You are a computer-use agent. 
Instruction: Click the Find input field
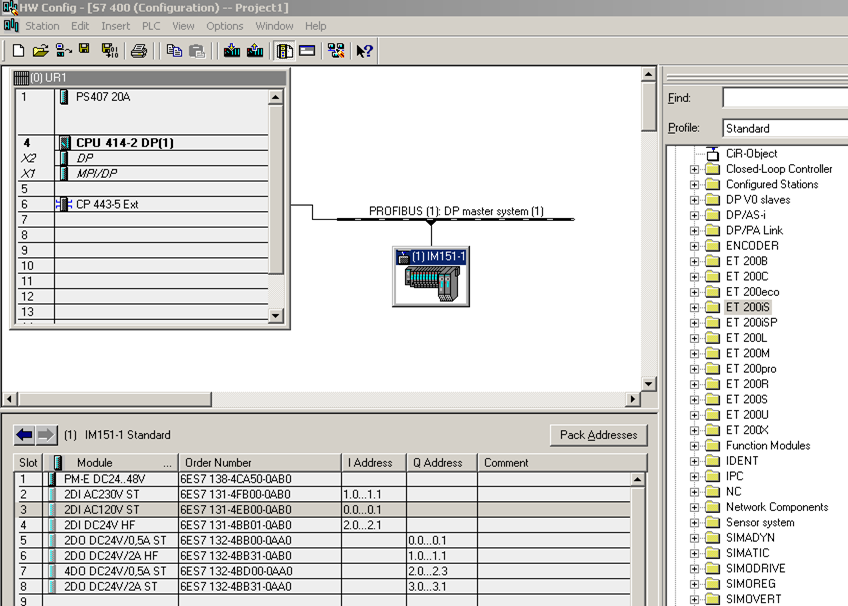pyautogui.click(x=785, y=98)
